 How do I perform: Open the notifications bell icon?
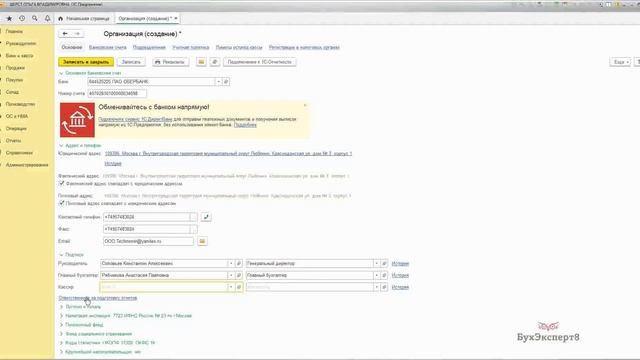point(47,18)
